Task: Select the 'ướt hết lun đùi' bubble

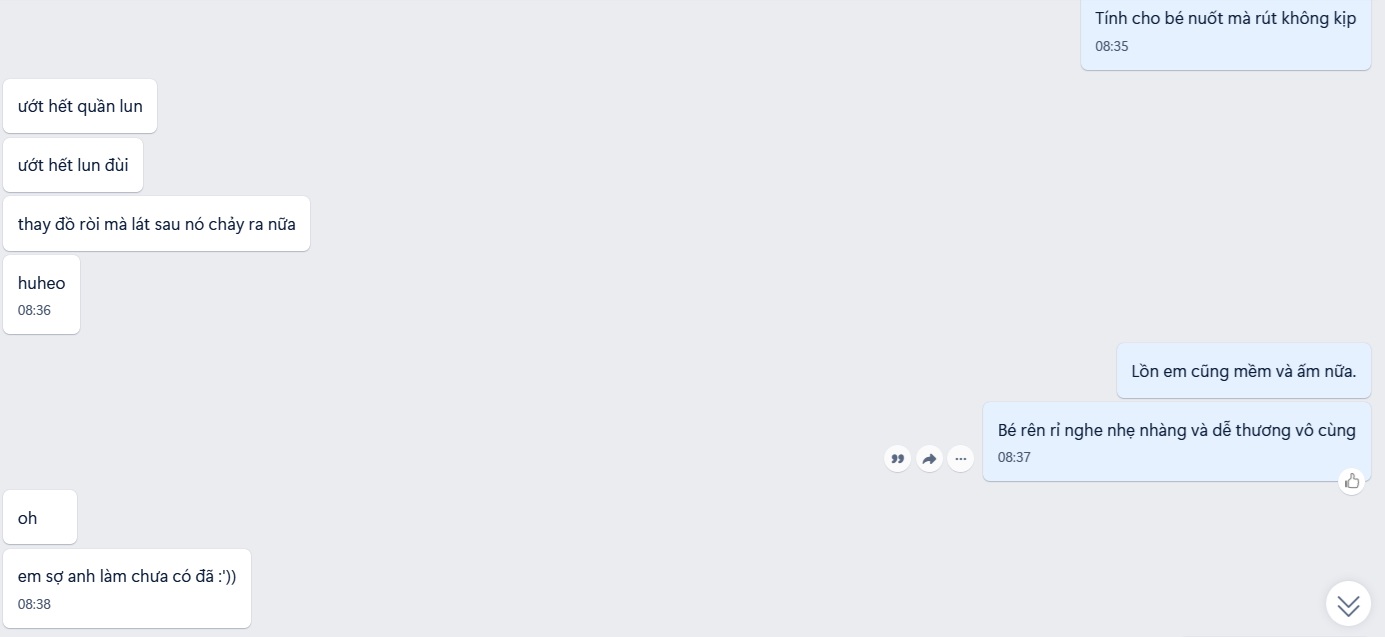Action: coord(73,165)
